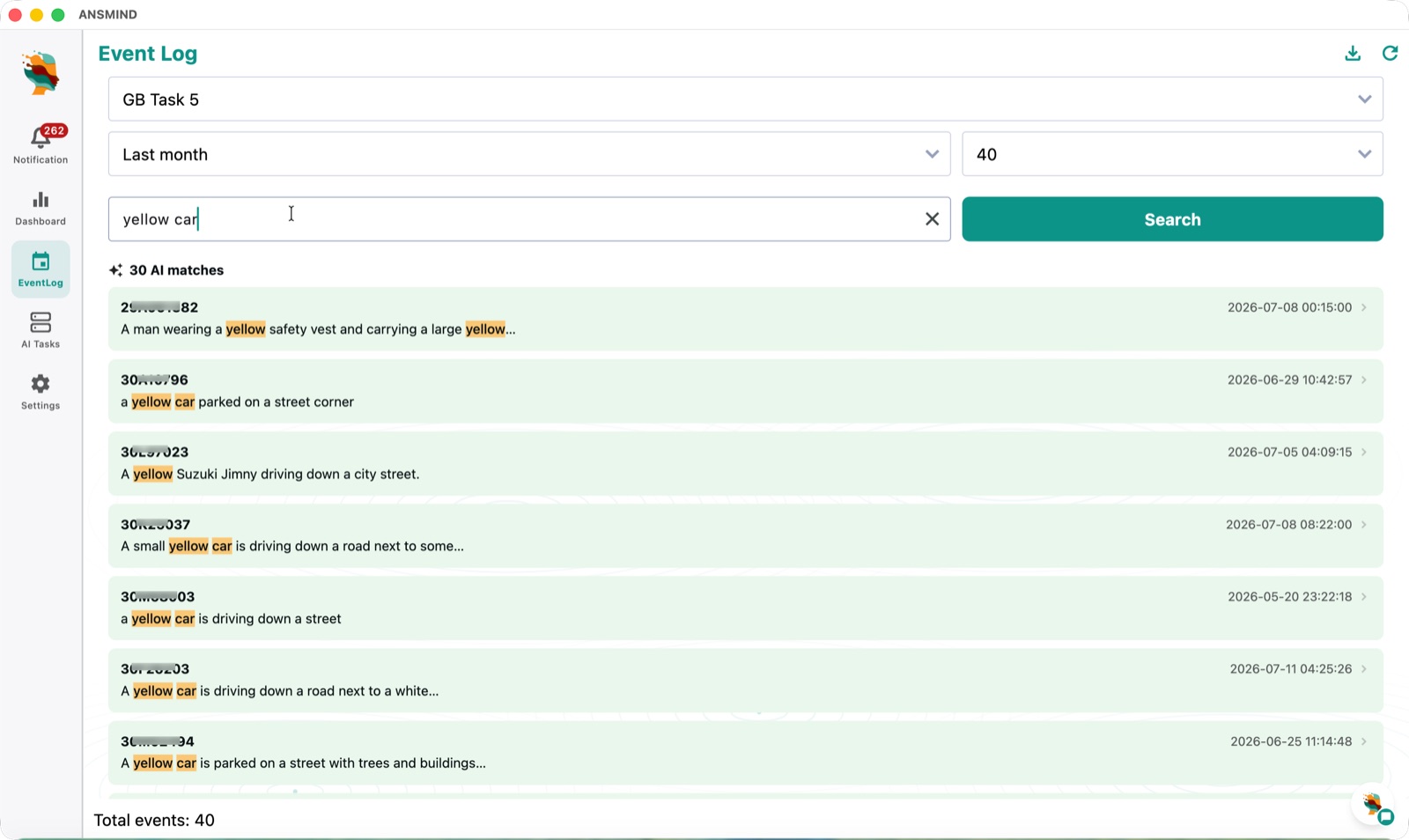Click the 2026-07-11 04:25:26 timestamp
Screen dimensions: 1409x840
pos(1291,668)
